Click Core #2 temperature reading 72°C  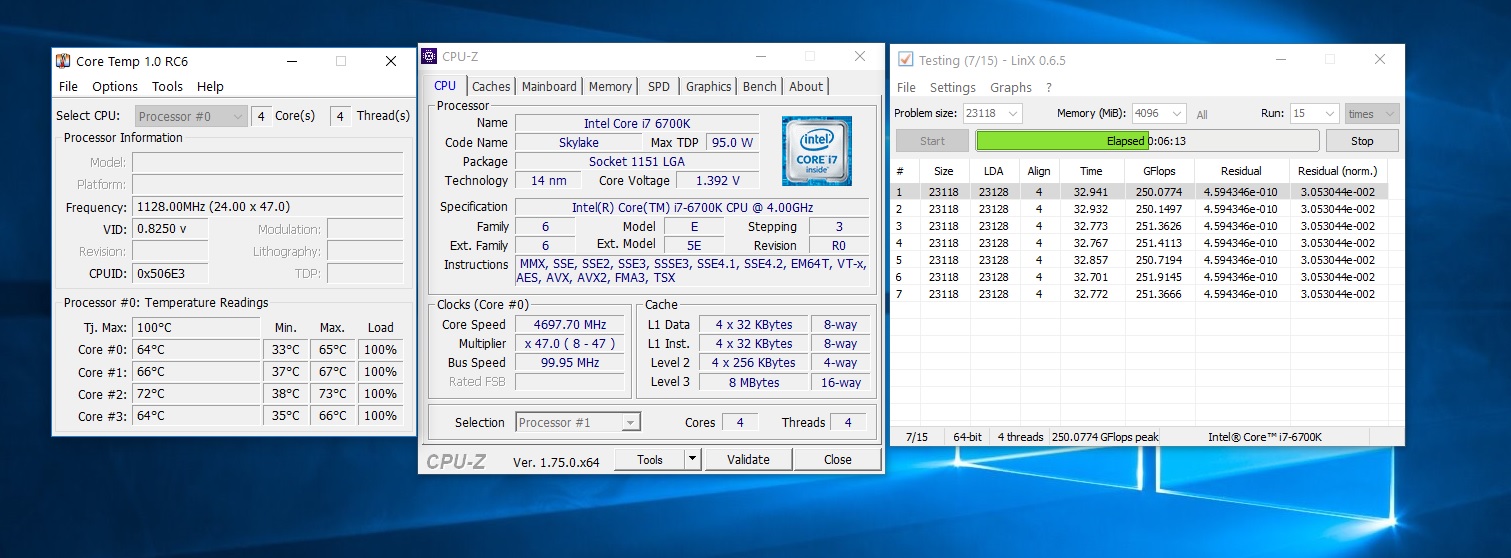tap(196, 394)
